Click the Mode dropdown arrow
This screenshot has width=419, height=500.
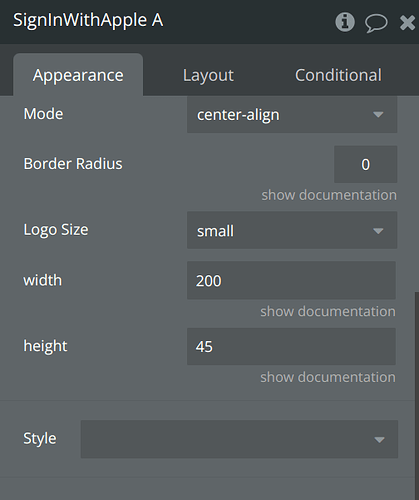tap(378, 115)
